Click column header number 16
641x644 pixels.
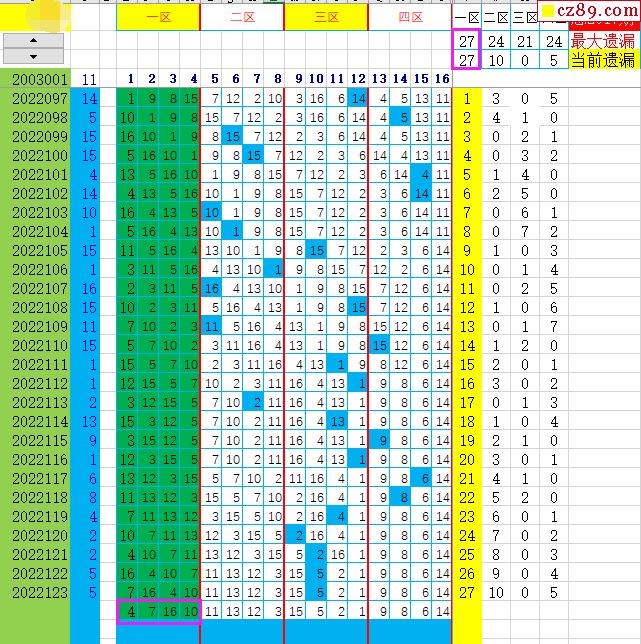(x=442, y=79)
